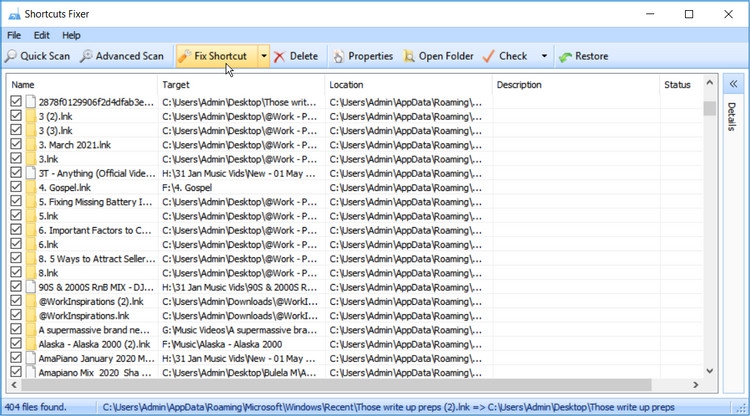Uncheck the 2878f0129906f2d4dfab3e shortcut checkbox

(16, 101)
